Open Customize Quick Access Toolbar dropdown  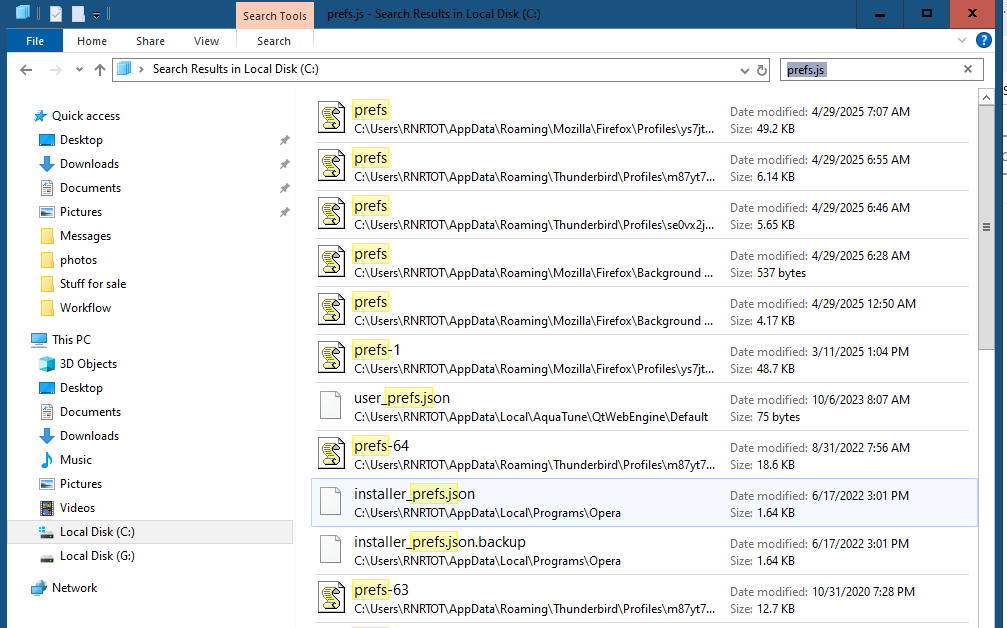pyautogui.click(x=96, y=14)
